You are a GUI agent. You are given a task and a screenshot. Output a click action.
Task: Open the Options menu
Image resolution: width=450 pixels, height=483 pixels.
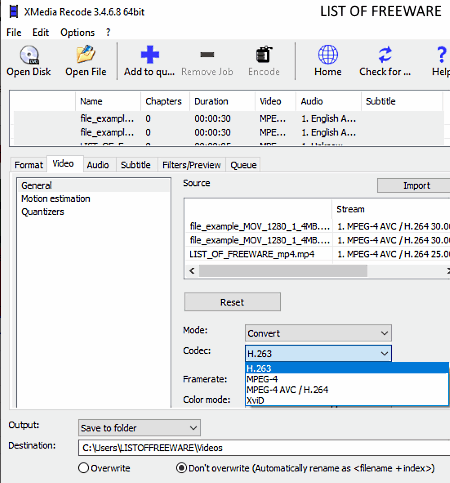coord(78,33)
